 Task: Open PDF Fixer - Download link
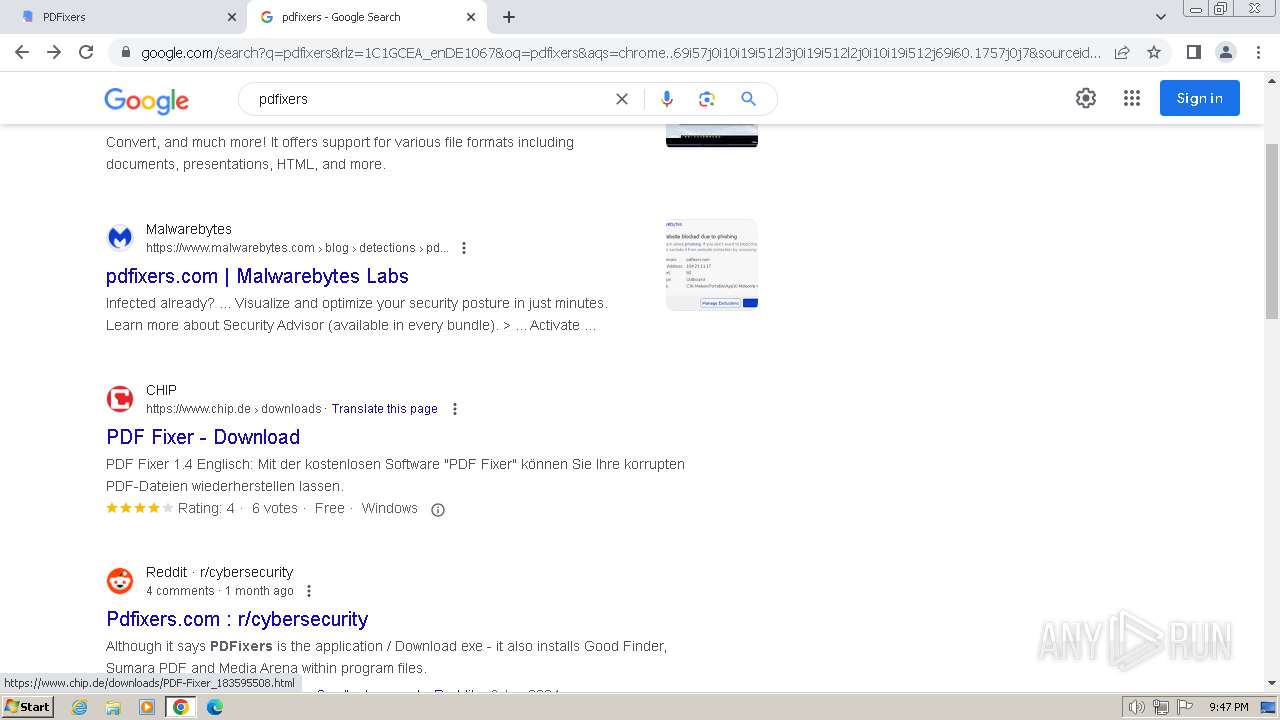point(203,437)
